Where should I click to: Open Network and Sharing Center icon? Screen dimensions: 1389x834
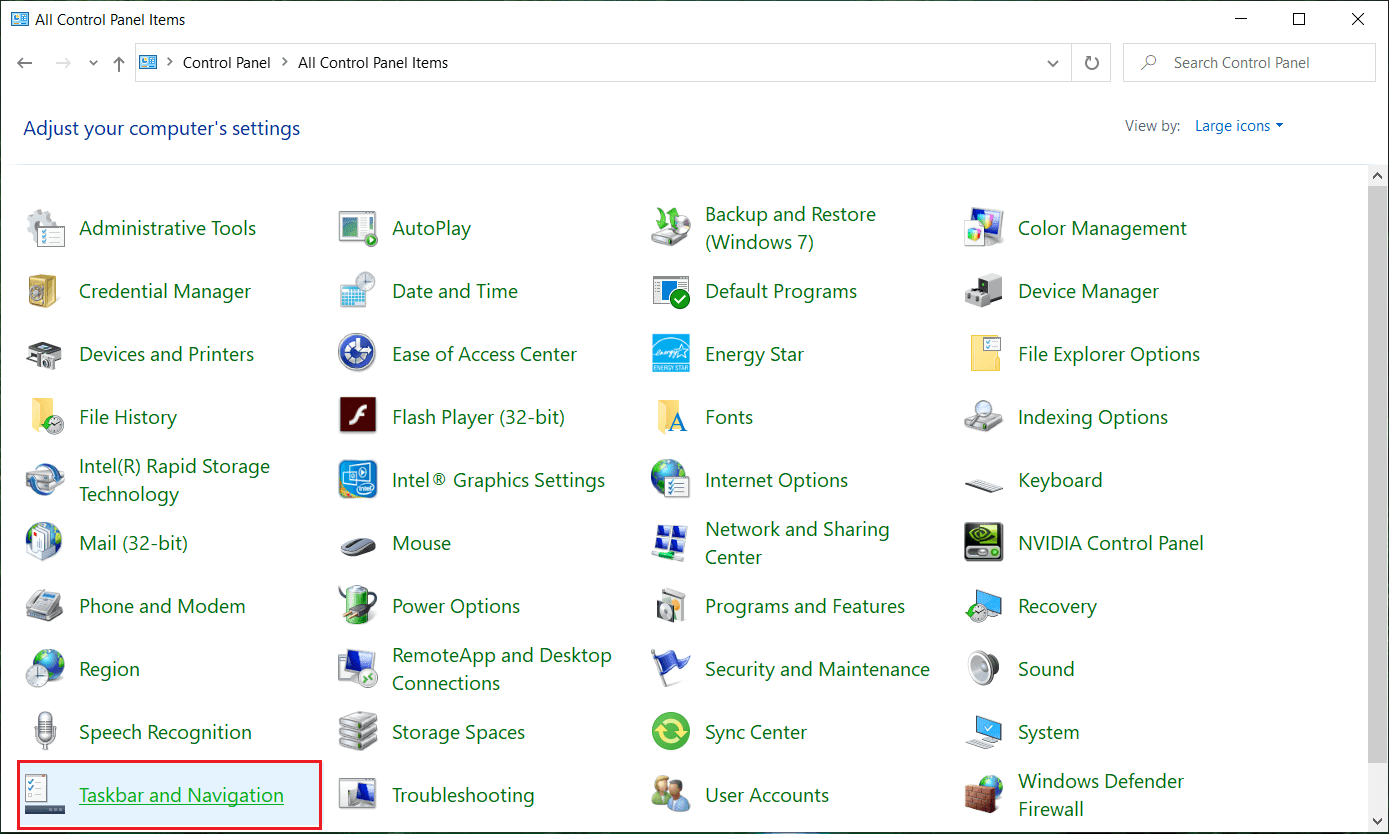coord(671,543)
